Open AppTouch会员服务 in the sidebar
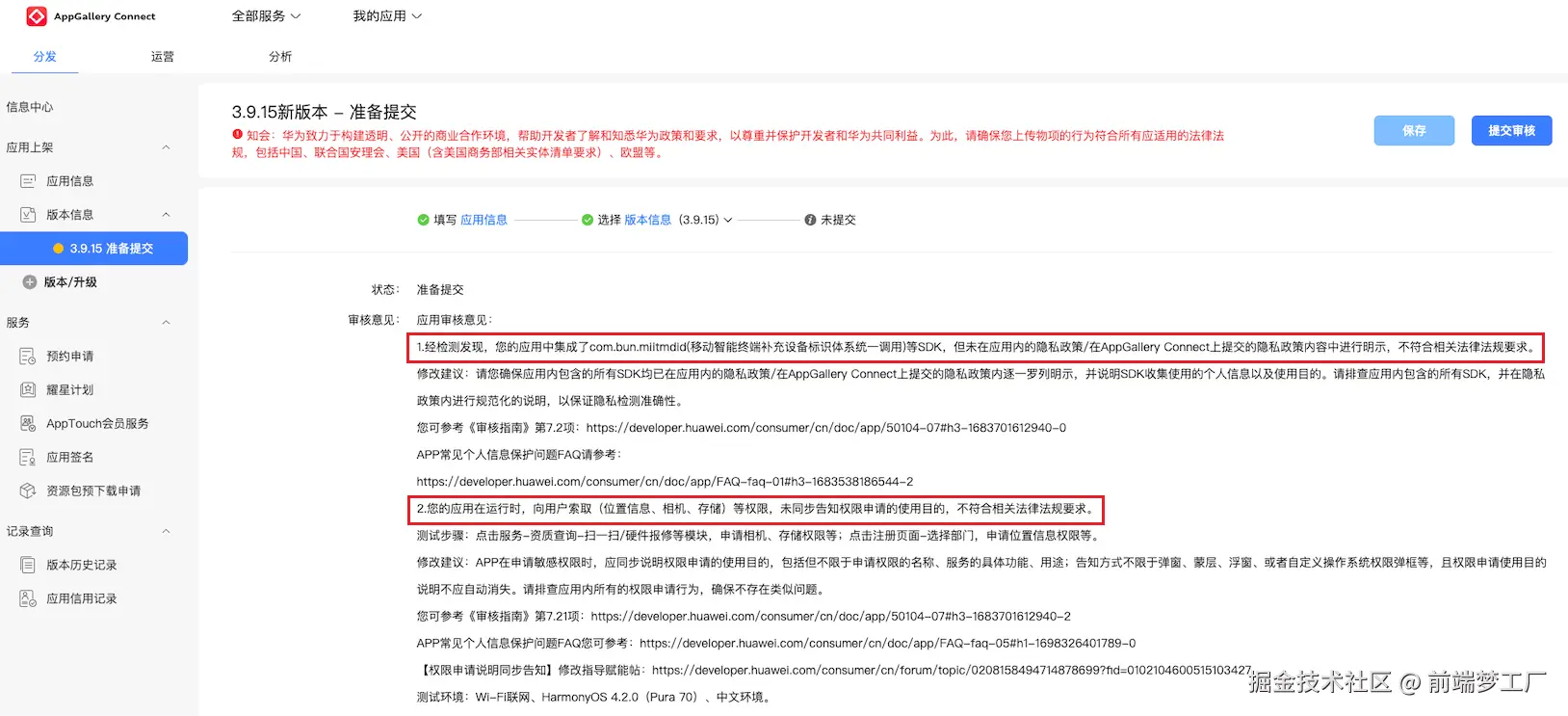1568x716 pixels. tap(97, 424)
